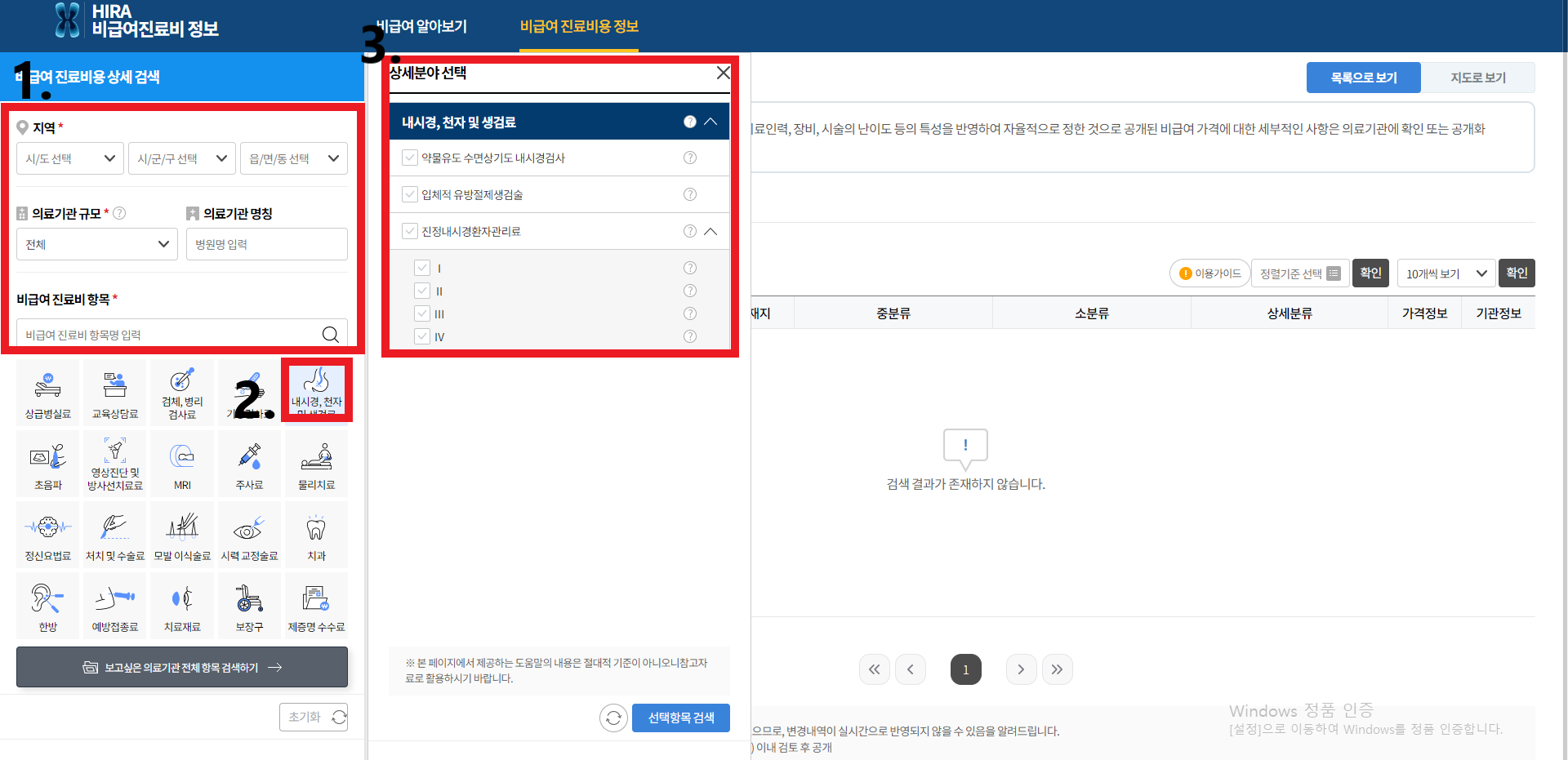Screen dimensions: 1568x760
Task: Open the 시/도 선택 dropdown
Action: click(x=70, y=158)
